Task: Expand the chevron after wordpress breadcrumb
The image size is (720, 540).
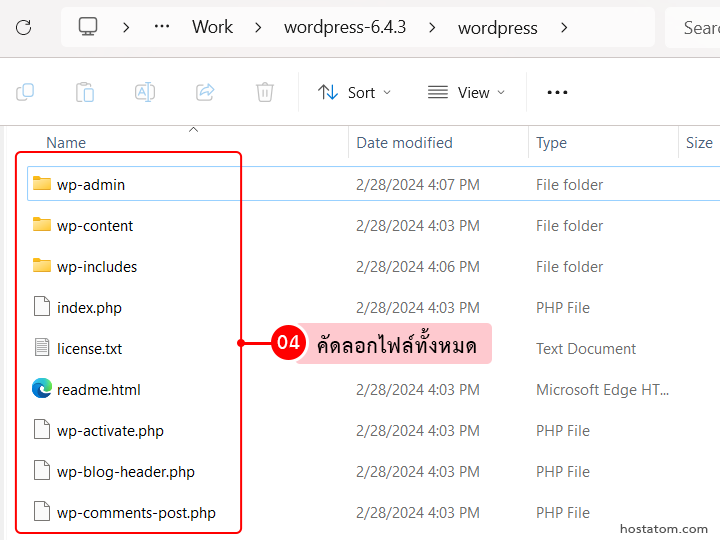Action: tap(565, 27)
